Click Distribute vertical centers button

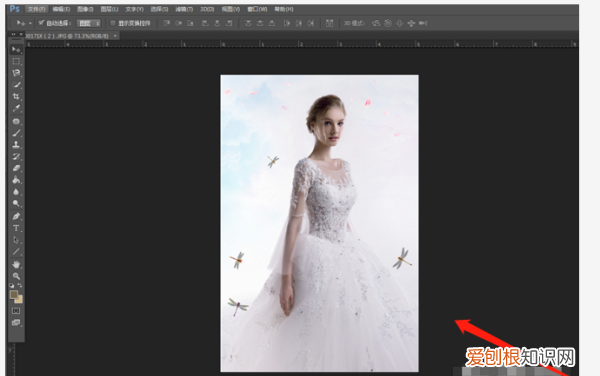tap(260, 23)
